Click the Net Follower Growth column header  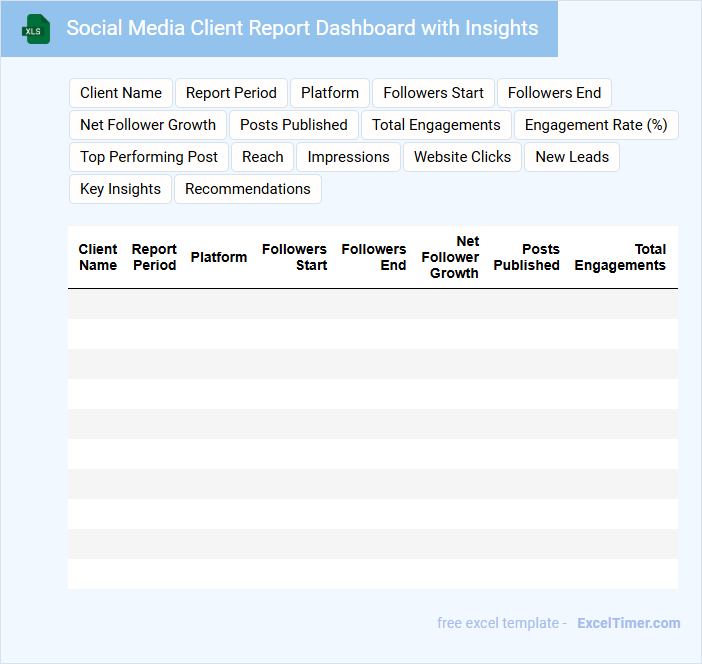pyautogui.click(x=451, y=257)
